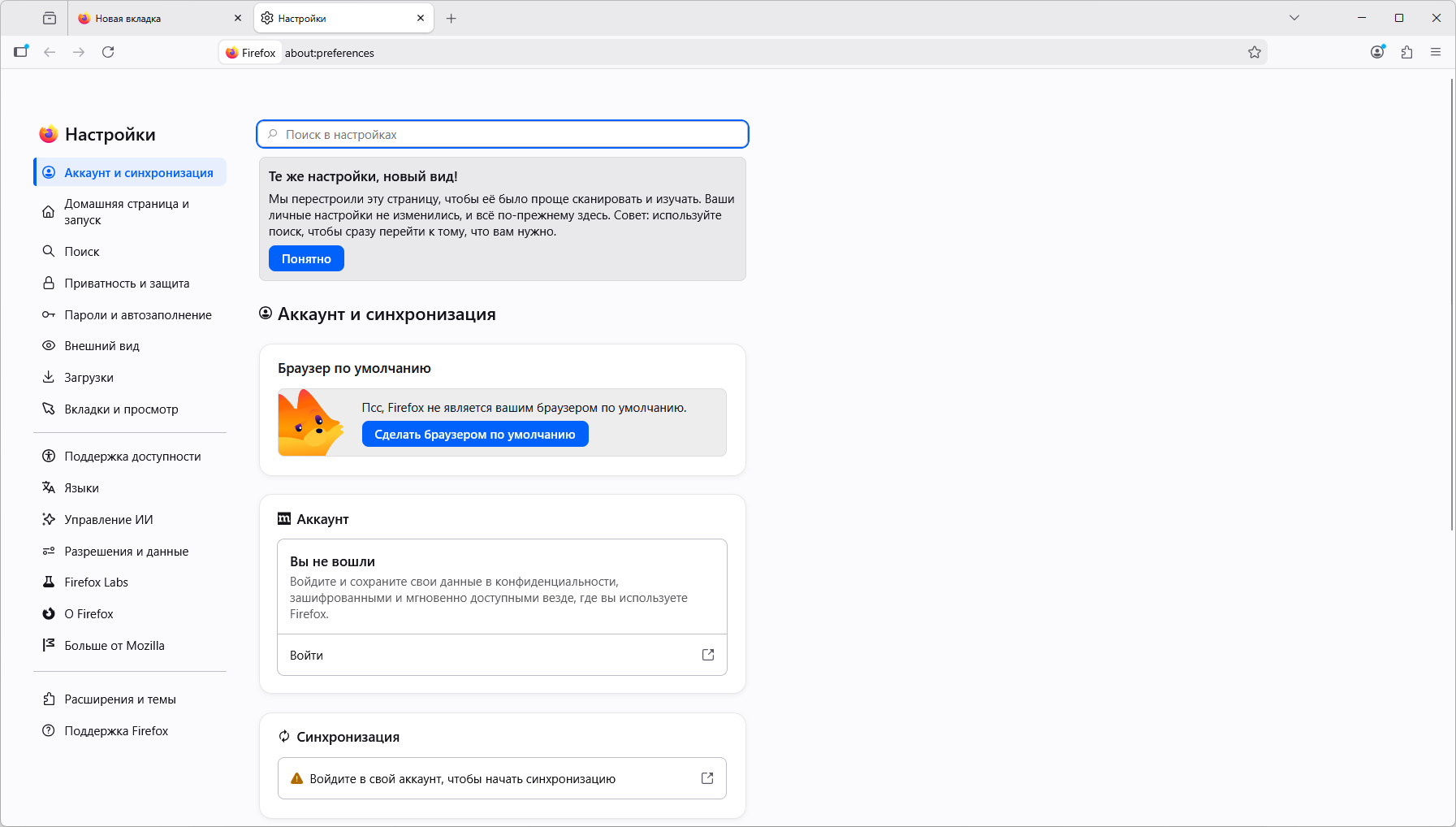1456x827 pixels.
Task: Minimize the Firefox window
Action: (1362, 18)
